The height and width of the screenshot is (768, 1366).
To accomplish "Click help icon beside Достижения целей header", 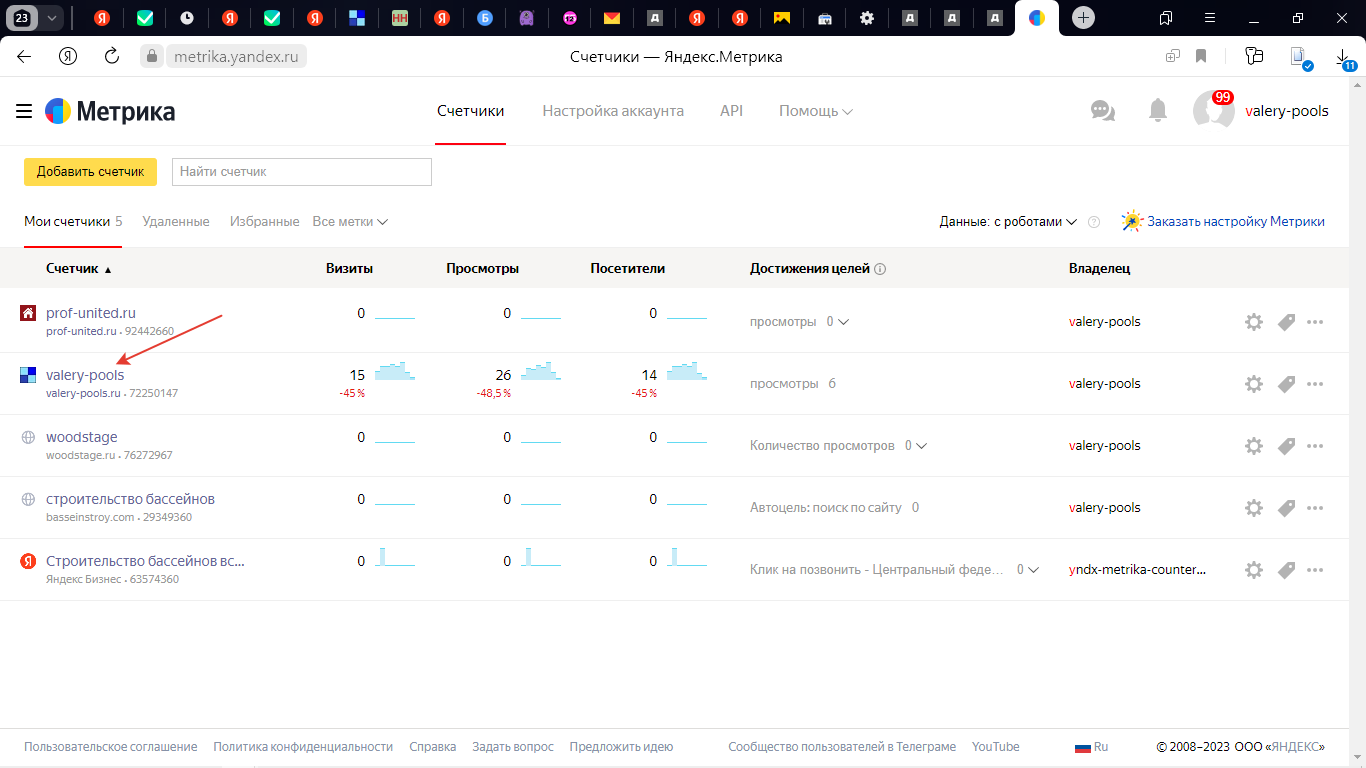I will [880, 269].
